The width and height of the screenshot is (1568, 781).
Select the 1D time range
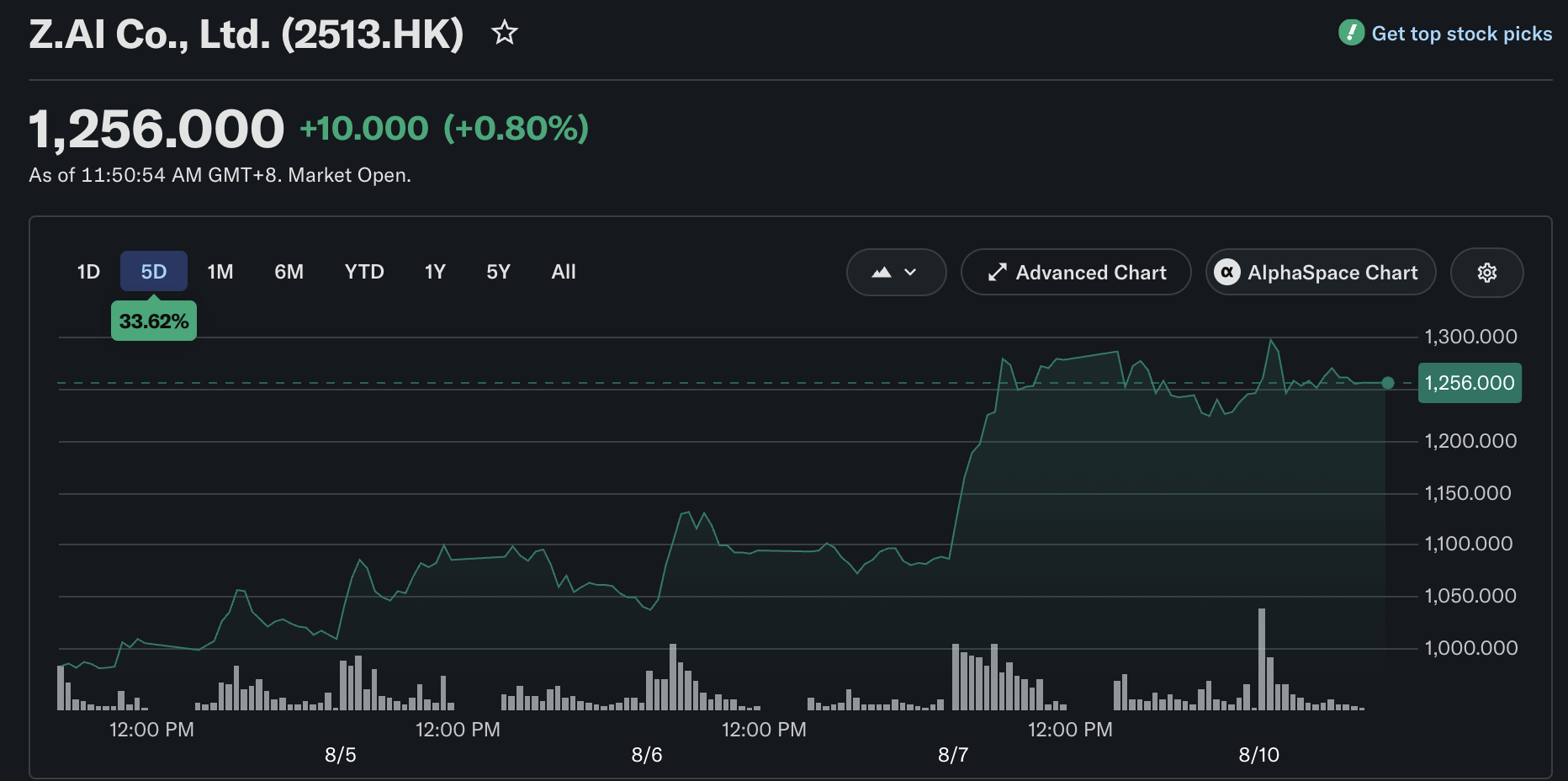click(88, 272)
